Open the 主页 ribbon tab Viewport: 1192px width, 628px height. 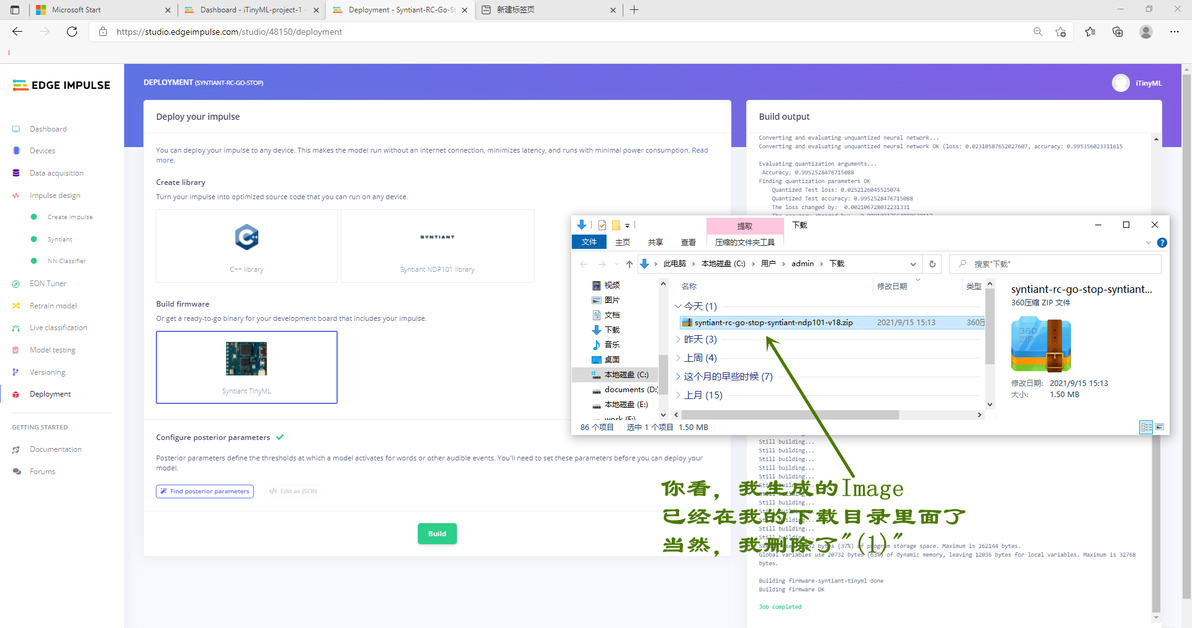(623, 243)
